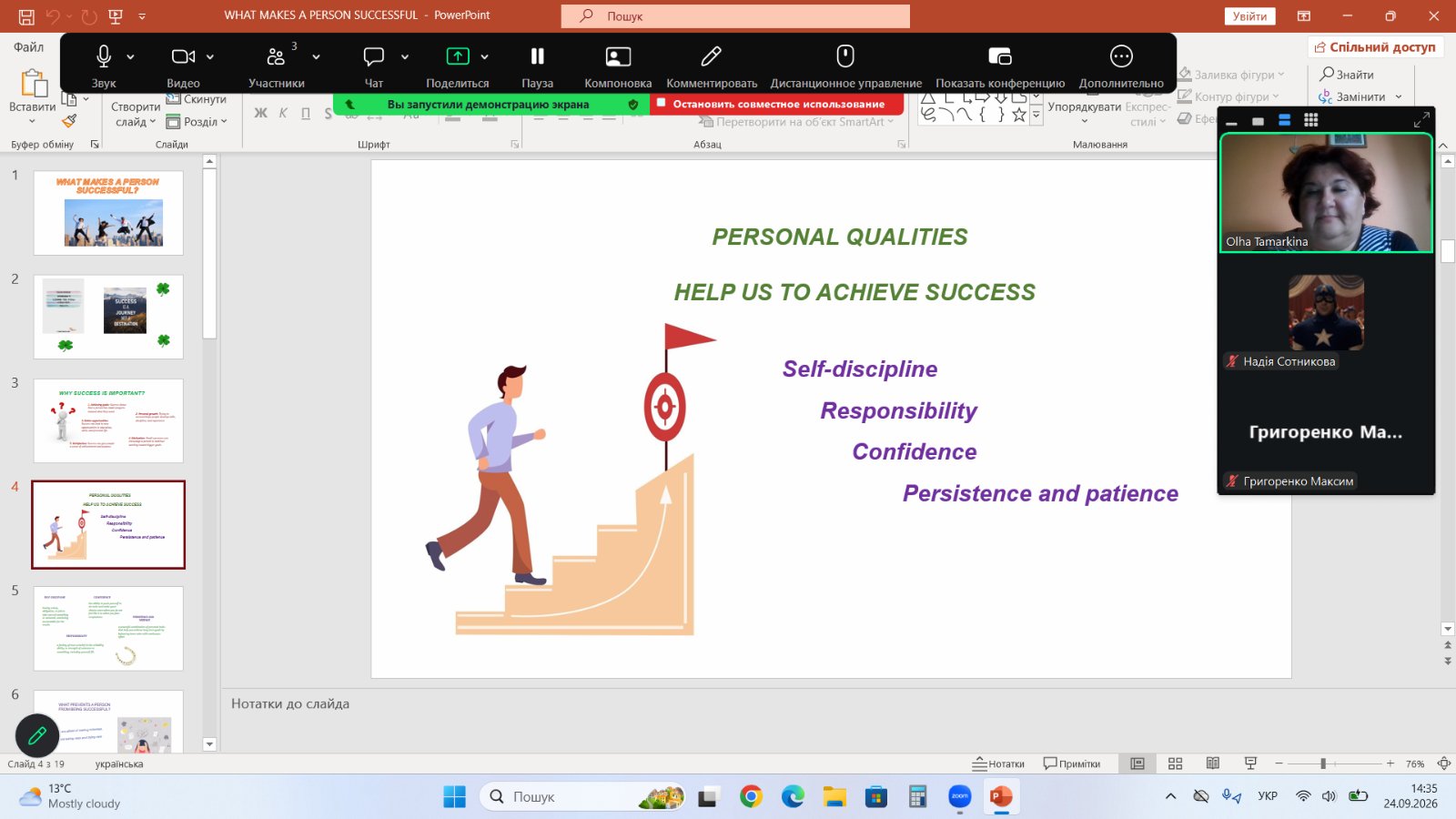Expand the audio options arrow next to Sound
The width and height of the screenshot is (1456, 819).
(130, 56)
